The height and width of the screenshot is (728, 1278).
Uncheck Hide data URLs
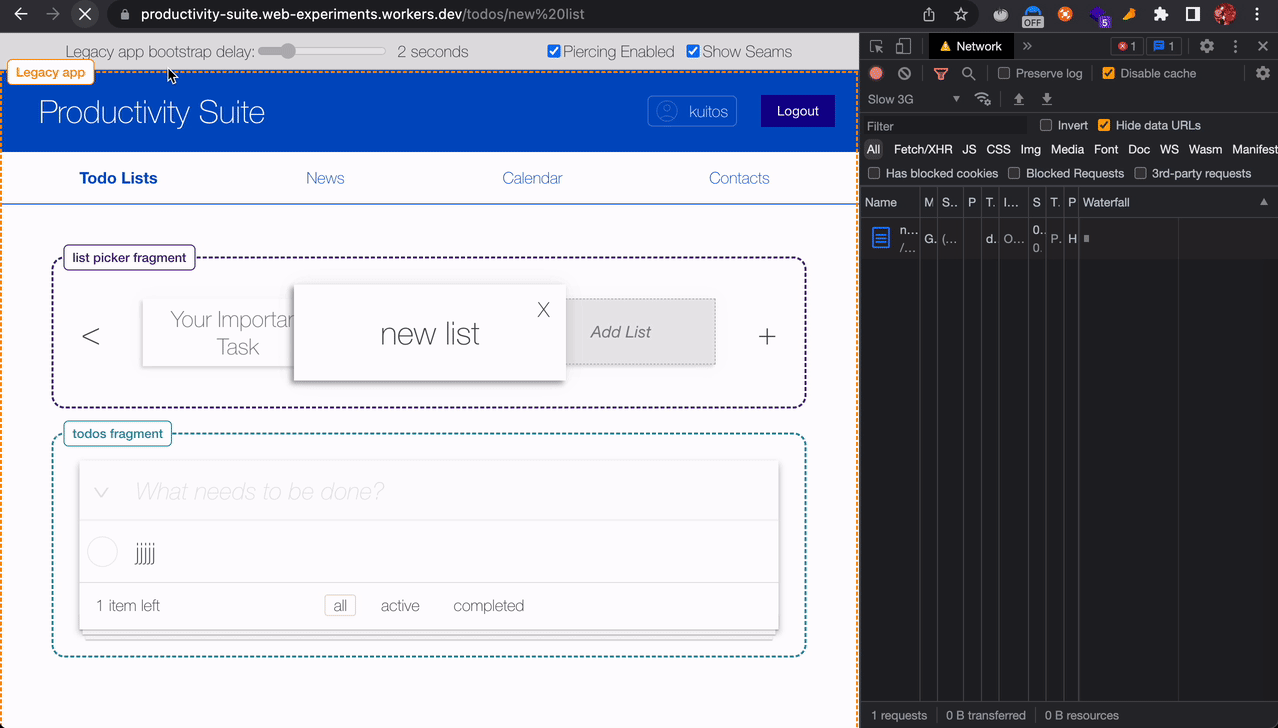[1104, 125]
